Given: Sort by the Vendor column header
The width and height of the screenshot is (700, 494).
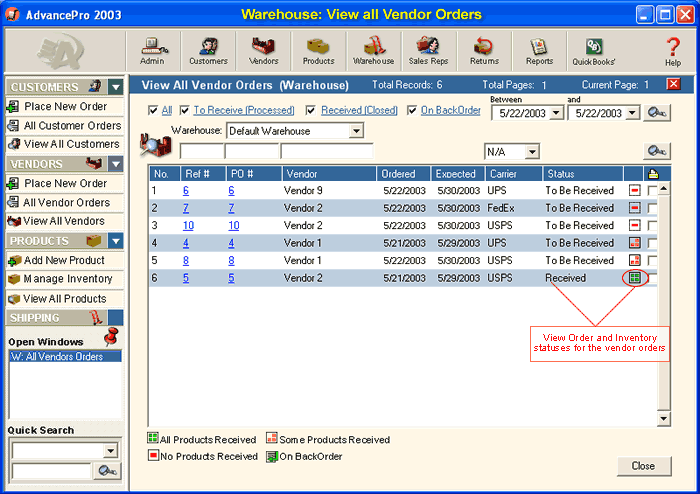Looking at the screenshot, I should point(329,174).
